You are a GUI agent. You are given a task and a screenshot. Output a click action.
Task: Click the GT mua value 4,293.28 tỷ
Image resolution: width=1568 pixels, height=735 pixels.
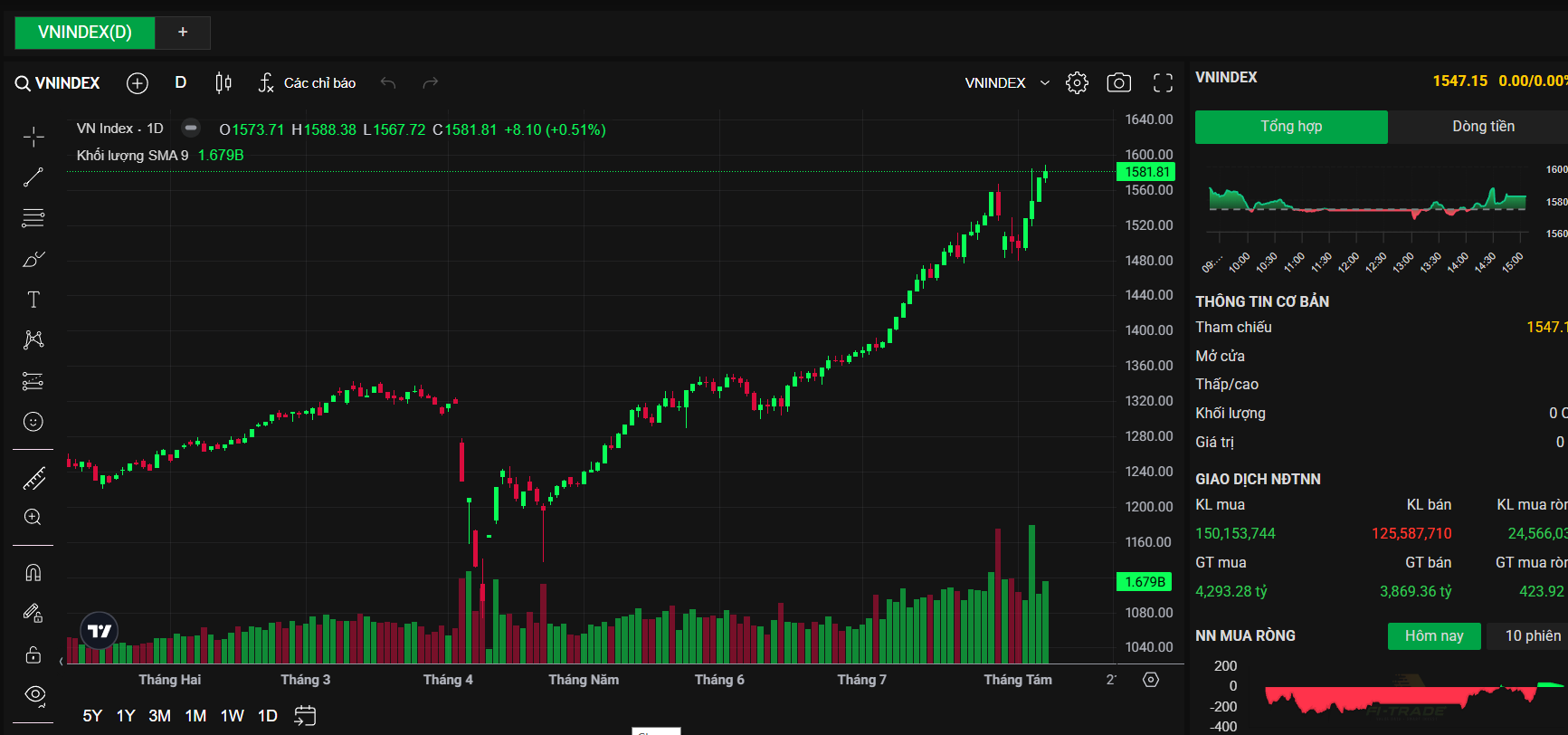click(x=1231, y=592)
